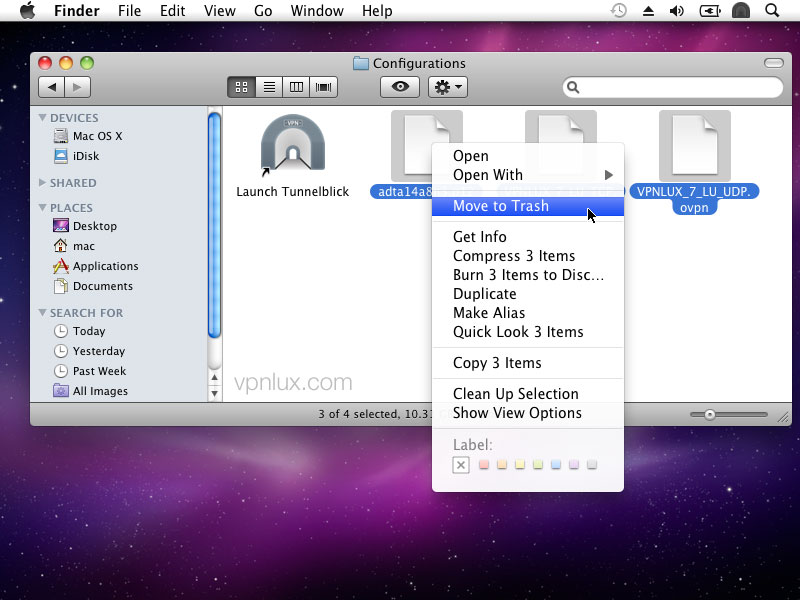This screenshot has width=800, height=600.
Task: Choose Show View Options
Action: pyautogui.click(x=528, y=413)
